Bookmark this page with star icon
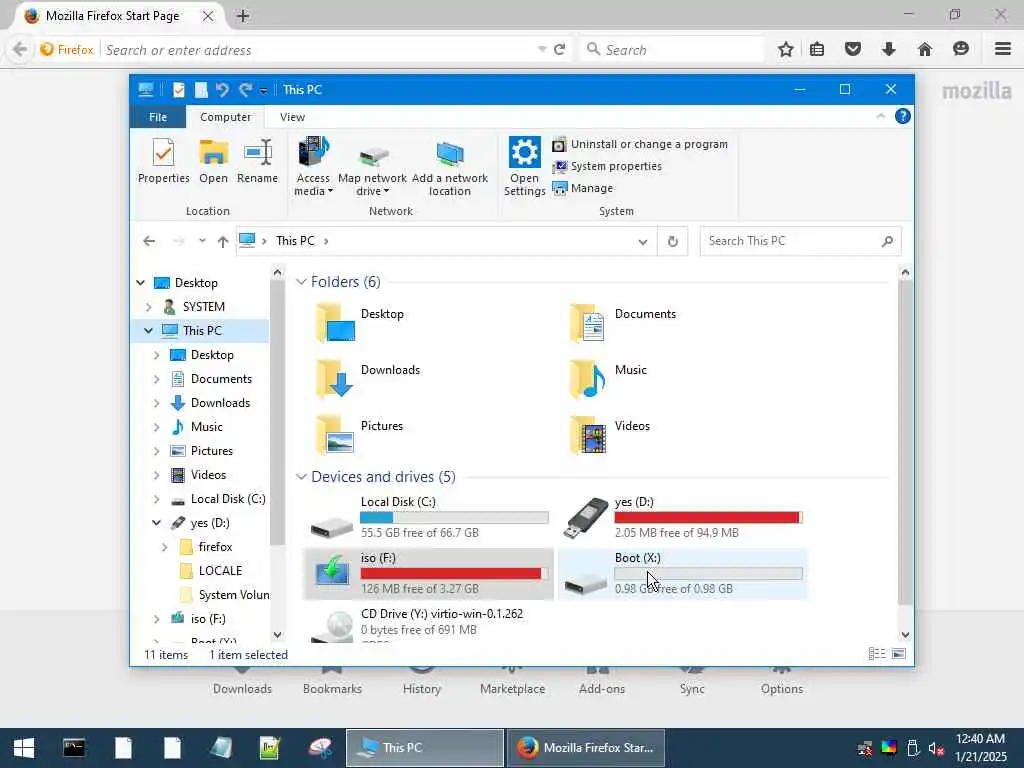Screen dimensions: 1024x768 (x=786, y=50)
